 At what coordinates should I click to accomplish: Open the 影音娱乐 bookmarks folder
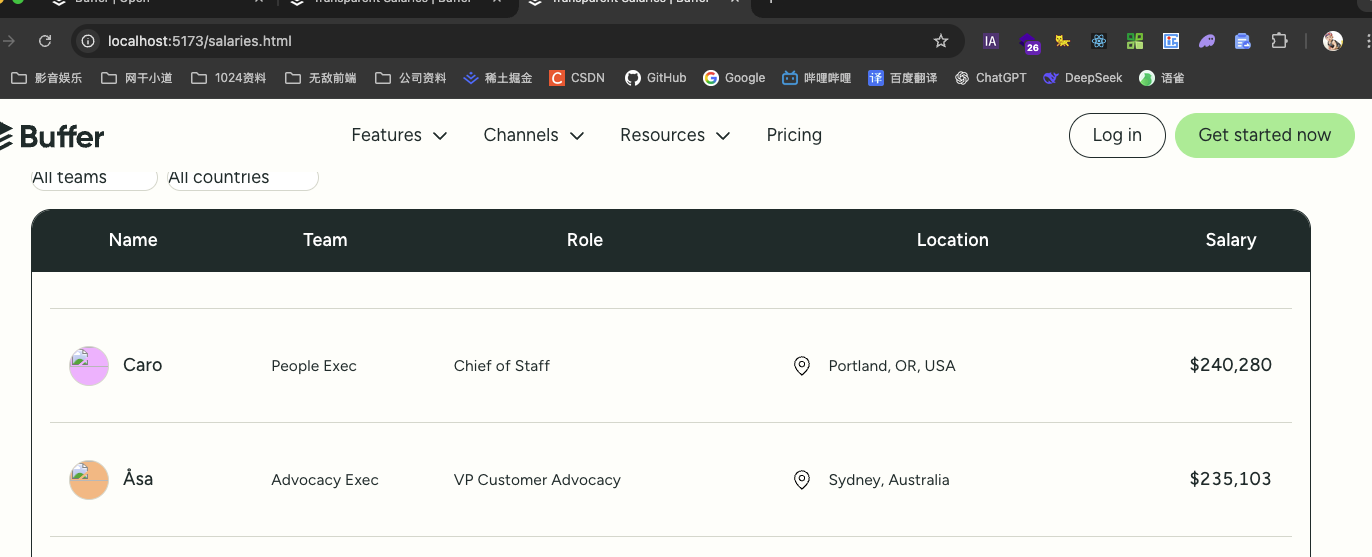(47, 78)
